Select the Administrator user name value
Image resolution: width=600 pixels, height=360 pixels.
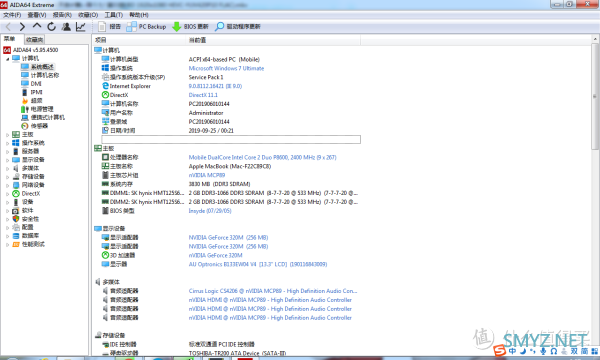(206, 113)
